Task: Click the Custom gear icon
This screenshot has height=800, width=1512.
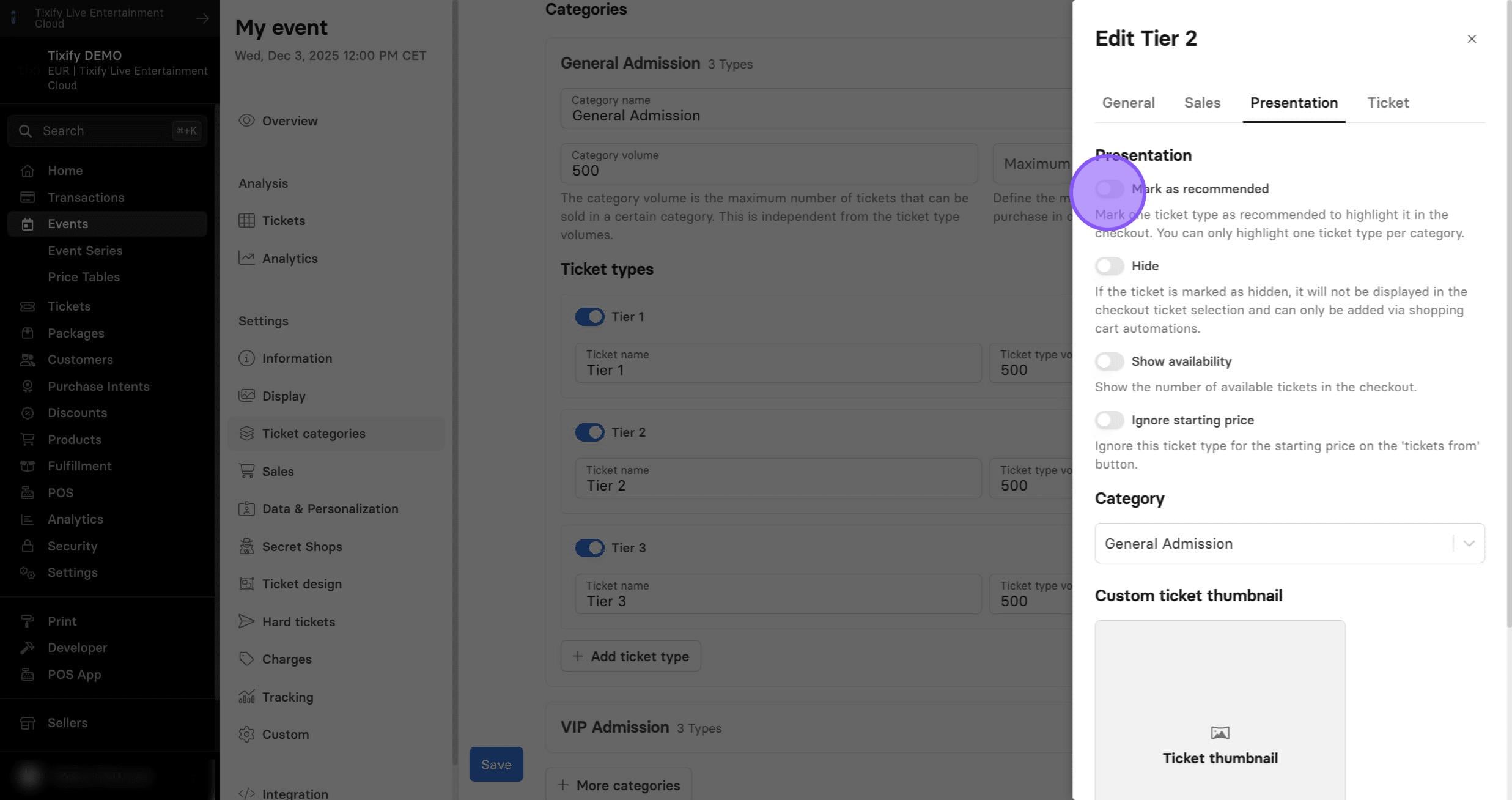Action: pos(246,734)
